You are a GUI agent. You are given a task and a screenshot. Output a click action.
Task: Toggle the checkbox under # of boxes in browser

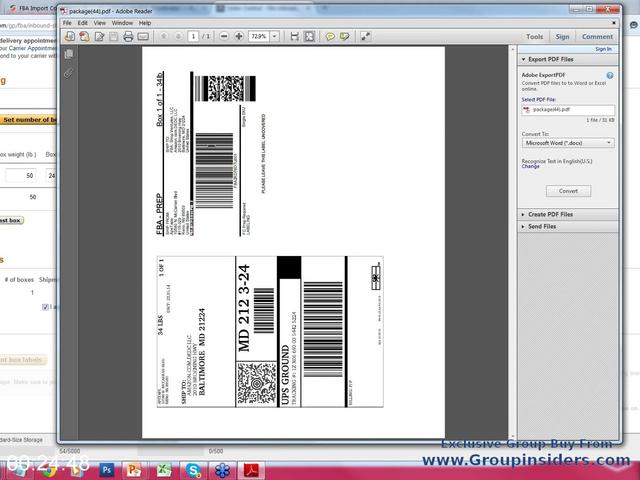(x=45, y=307)
